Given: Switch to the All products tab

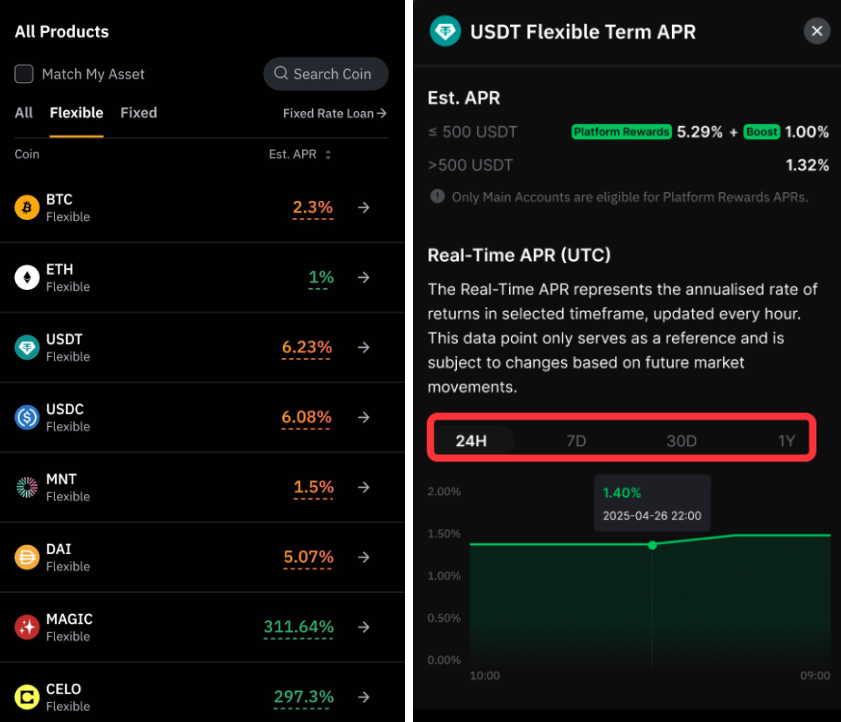Looking at the screenshot, I should 24,113.
